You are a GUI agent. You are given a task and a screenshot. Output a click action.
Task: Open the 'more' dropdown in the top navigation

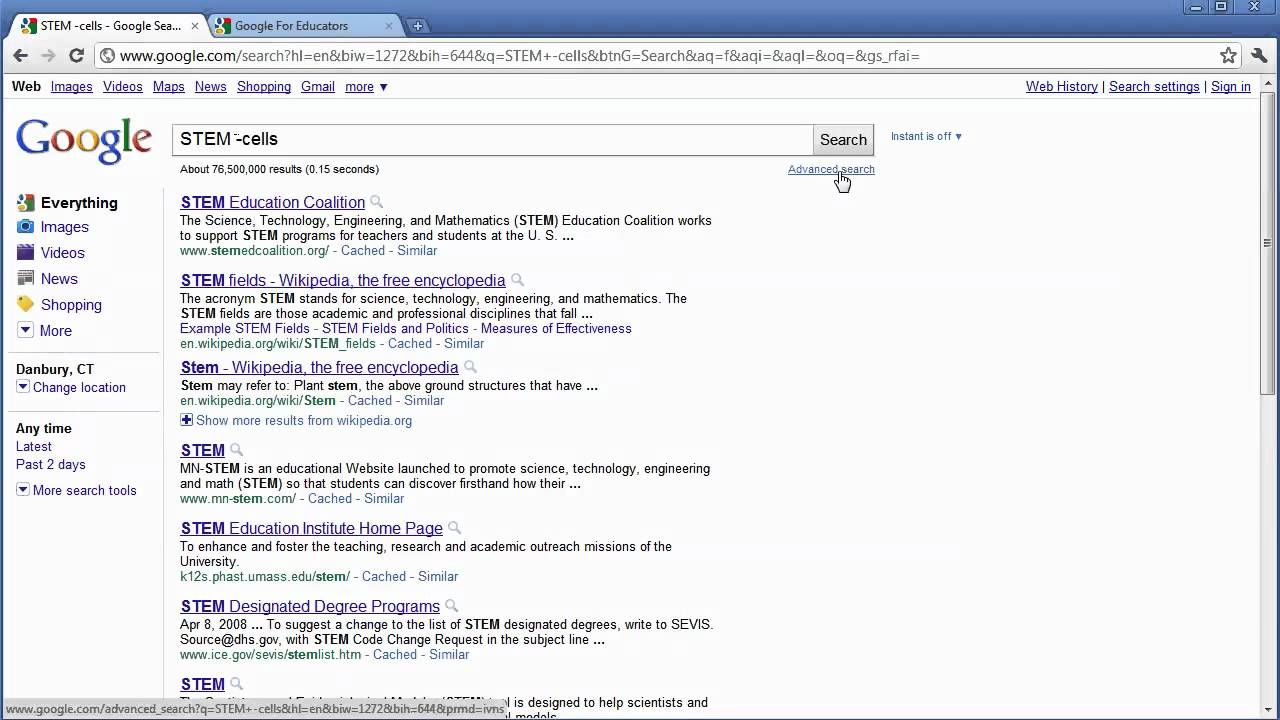coord(366,87)
